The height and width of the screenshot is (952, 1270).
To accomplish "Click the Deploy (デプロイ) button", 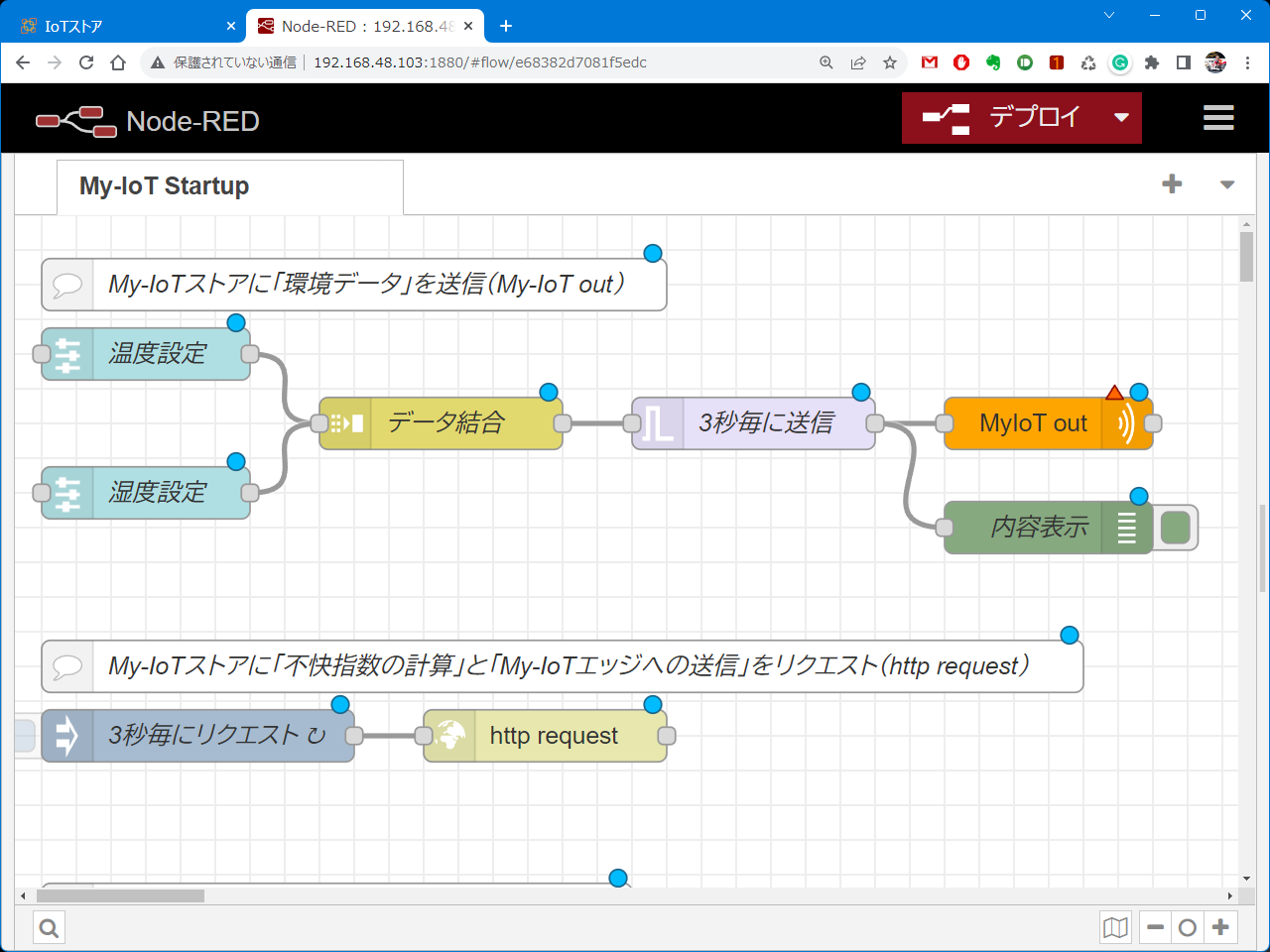I will point(1001,118).
